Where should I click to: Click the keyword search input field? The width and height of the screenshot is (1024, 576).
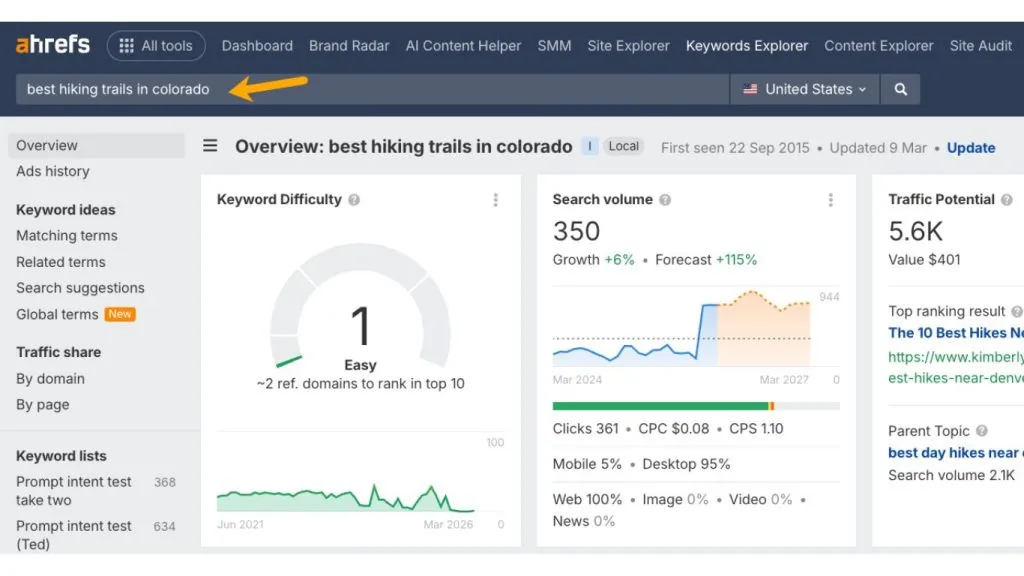pos(372,89)
